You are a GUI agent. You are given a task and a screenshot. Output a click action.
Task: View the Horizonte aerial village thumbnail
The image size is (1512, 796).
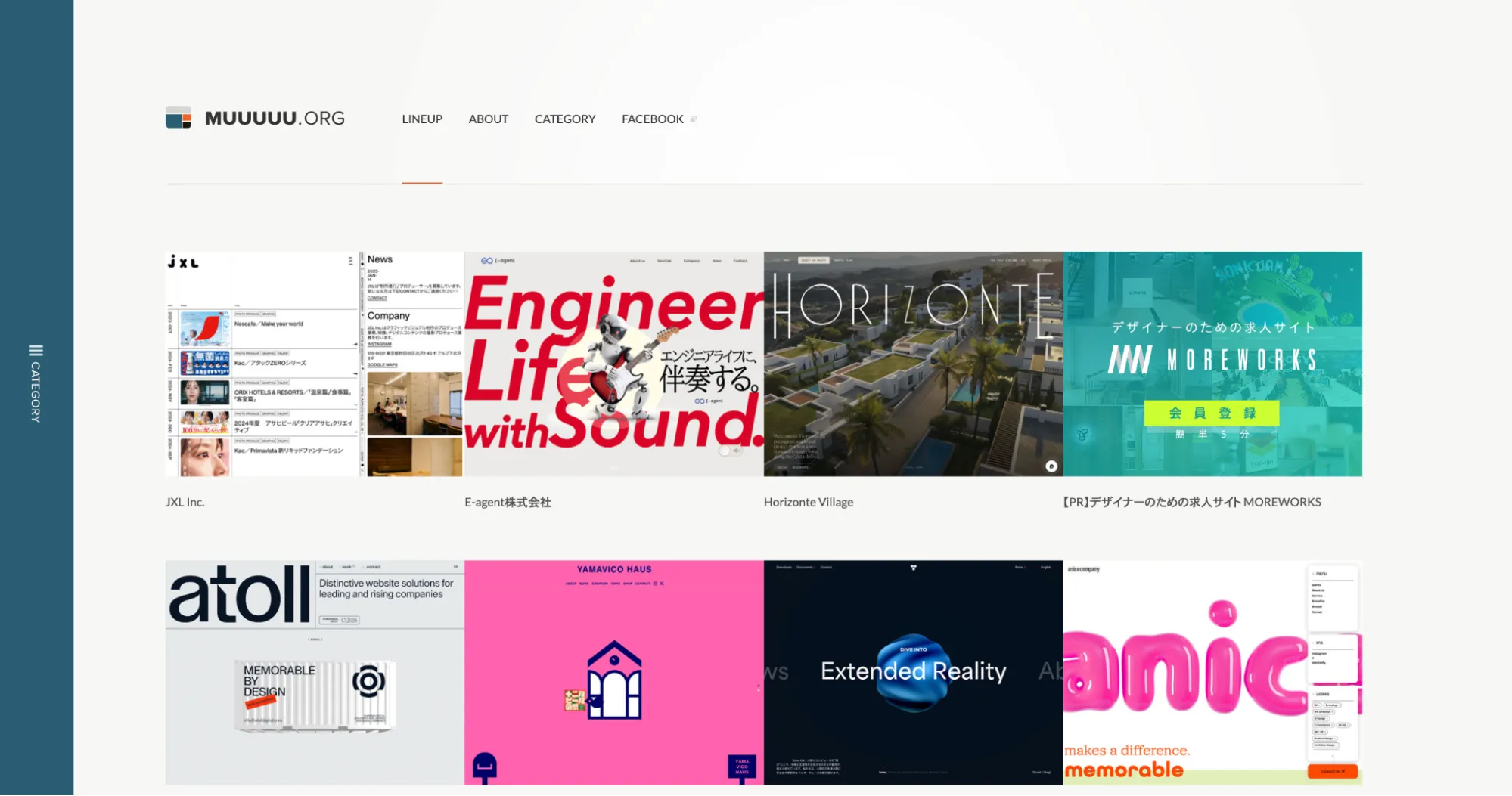[914, 364]
